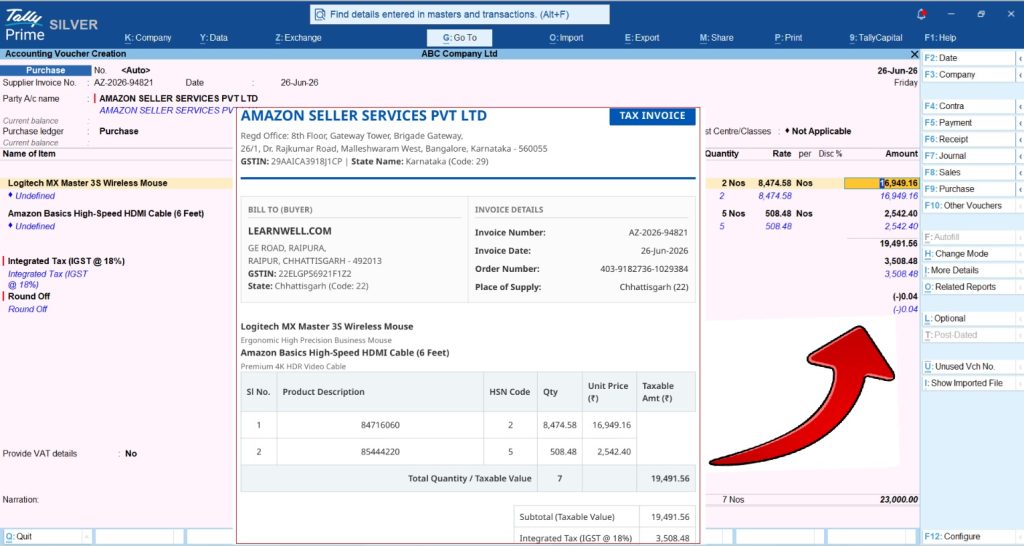Click TAX INVOICE badge on invoice
The height and width of the screenshot is (546, 1024).
click(x=652, y=116)
